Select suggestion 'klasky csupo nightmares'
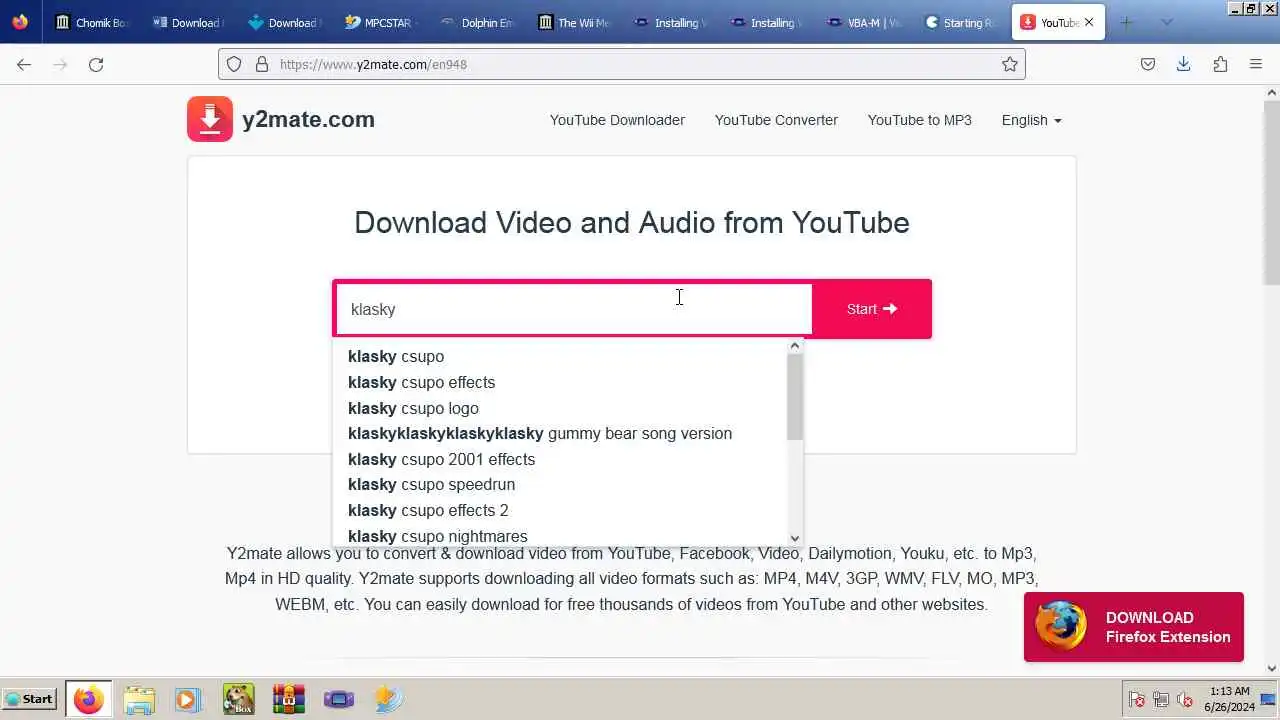Screen dimensions: 1280x720 click(437, 536)
